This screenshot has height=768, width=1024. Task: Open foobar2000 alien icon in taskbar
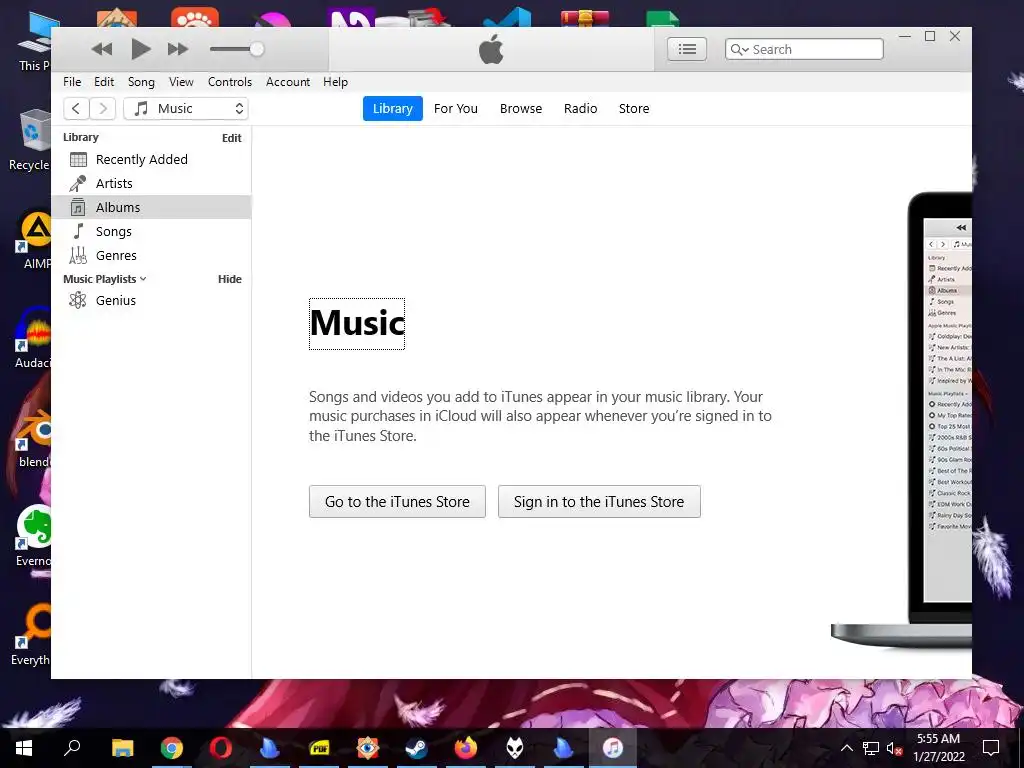515,748
